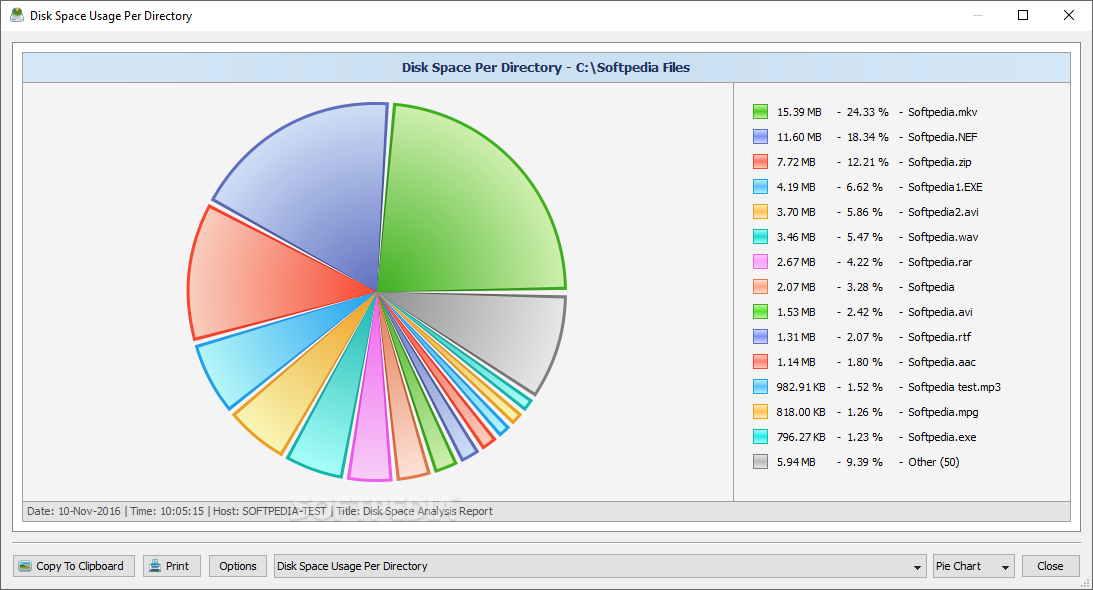Click the chart title Disk Space Per Directory

pyautogui.click(x=546, y=68)
